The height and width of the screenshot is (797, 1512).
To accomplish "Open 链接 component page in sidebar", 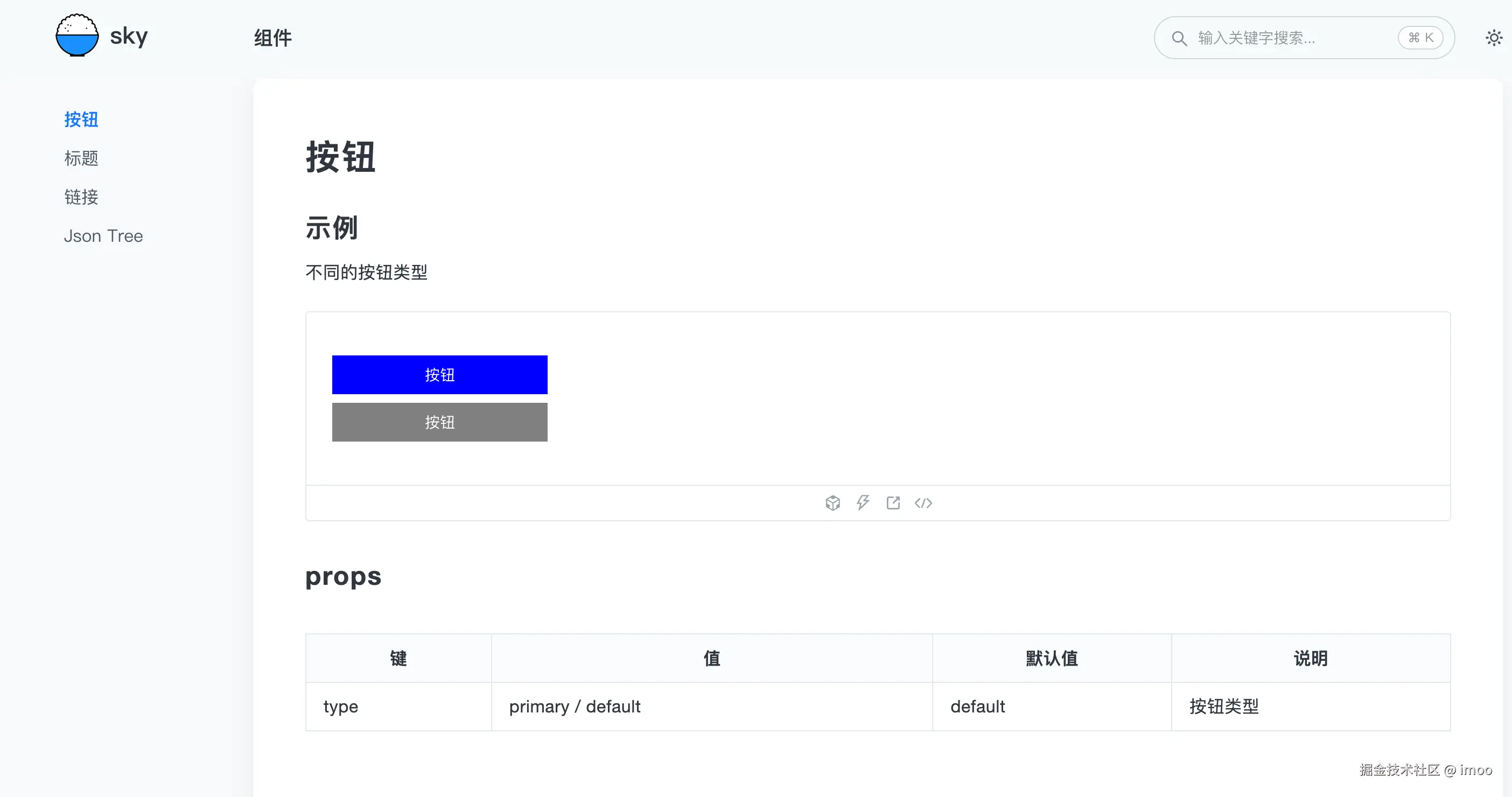I will point(81,197).
